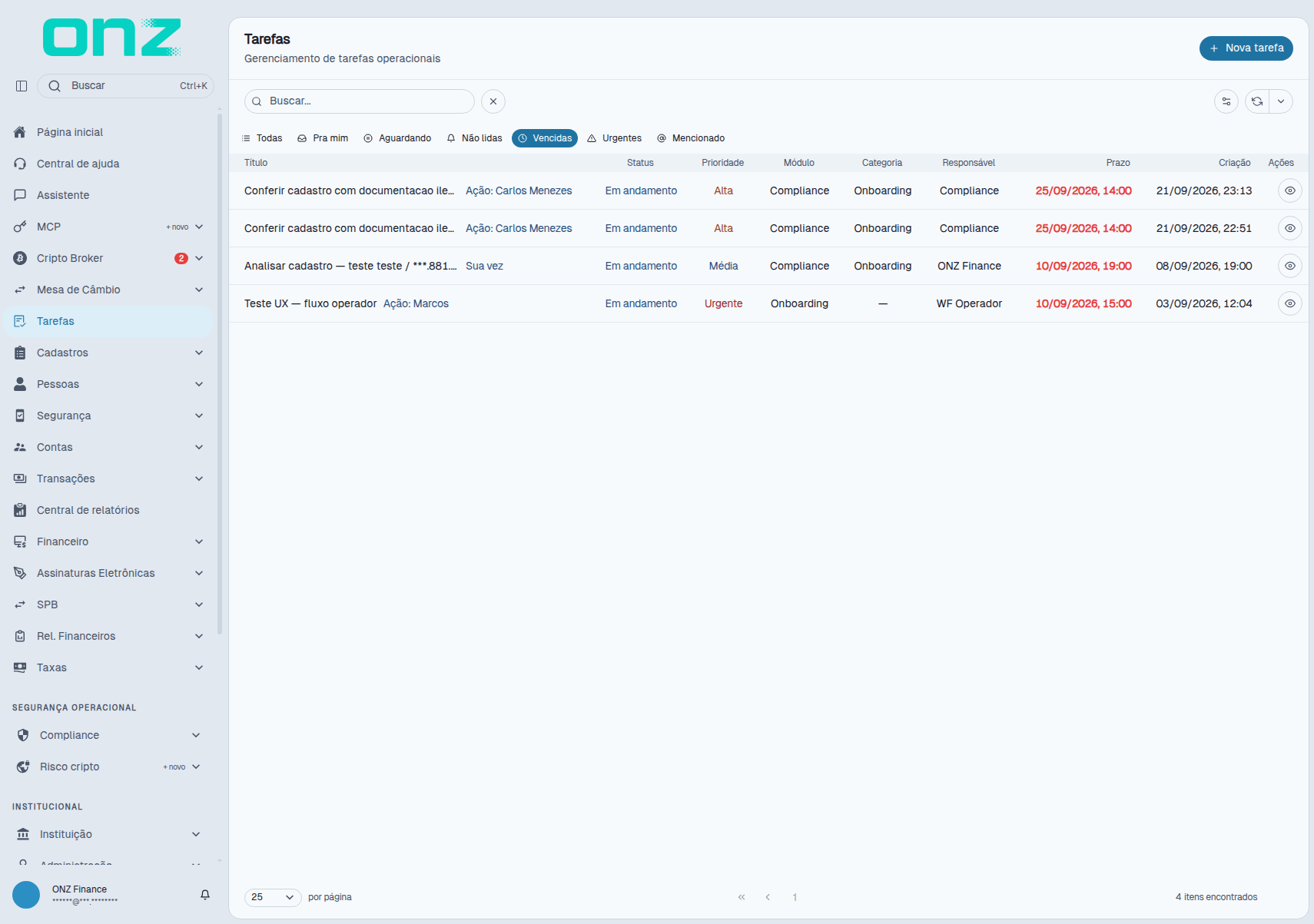Image resolution: width=1314 pixels, height=924 pixels.
Task: Open Central de relatórios
Action: pos(108,510)
